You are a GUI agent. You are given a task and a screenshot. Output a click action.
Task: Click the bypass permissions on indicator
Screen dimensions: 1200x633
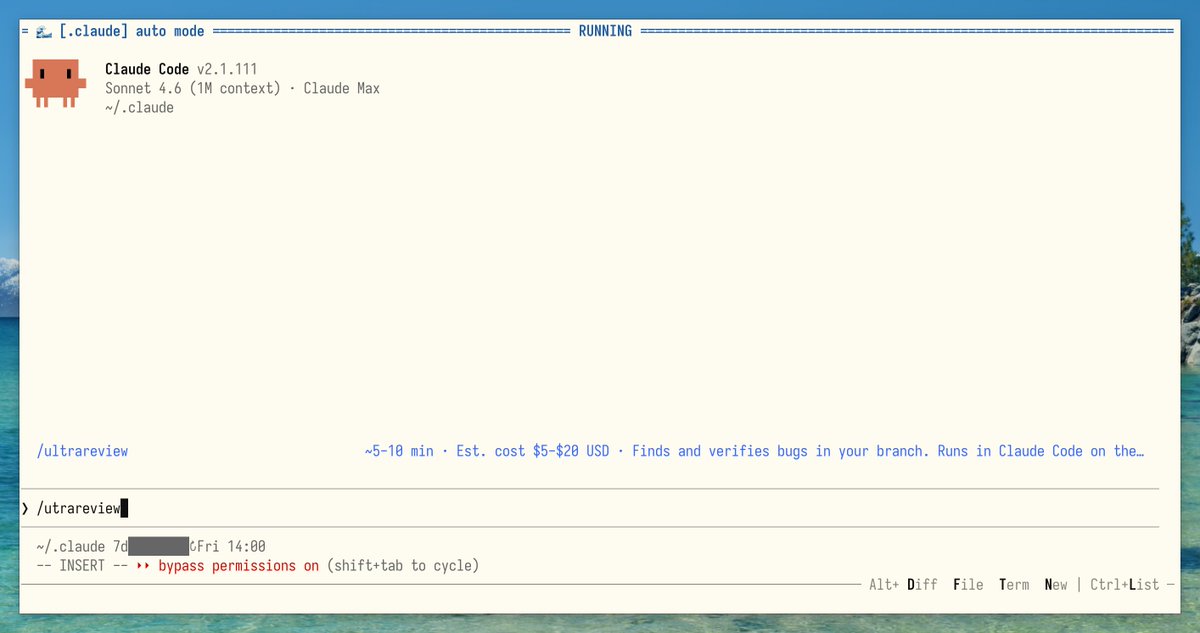click(238, 566)
